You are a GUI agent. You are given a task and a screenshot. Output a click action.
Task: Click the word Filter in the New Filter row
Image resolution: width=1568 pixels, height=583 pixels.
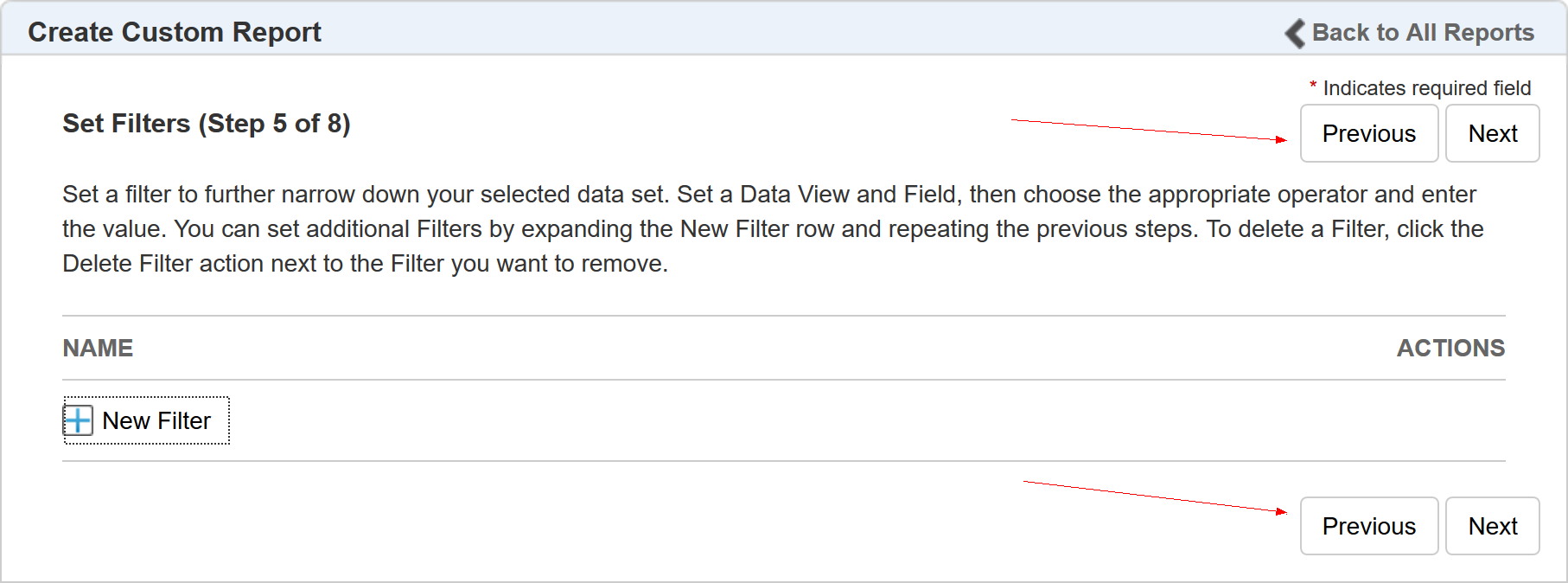[x=184, y=421]
